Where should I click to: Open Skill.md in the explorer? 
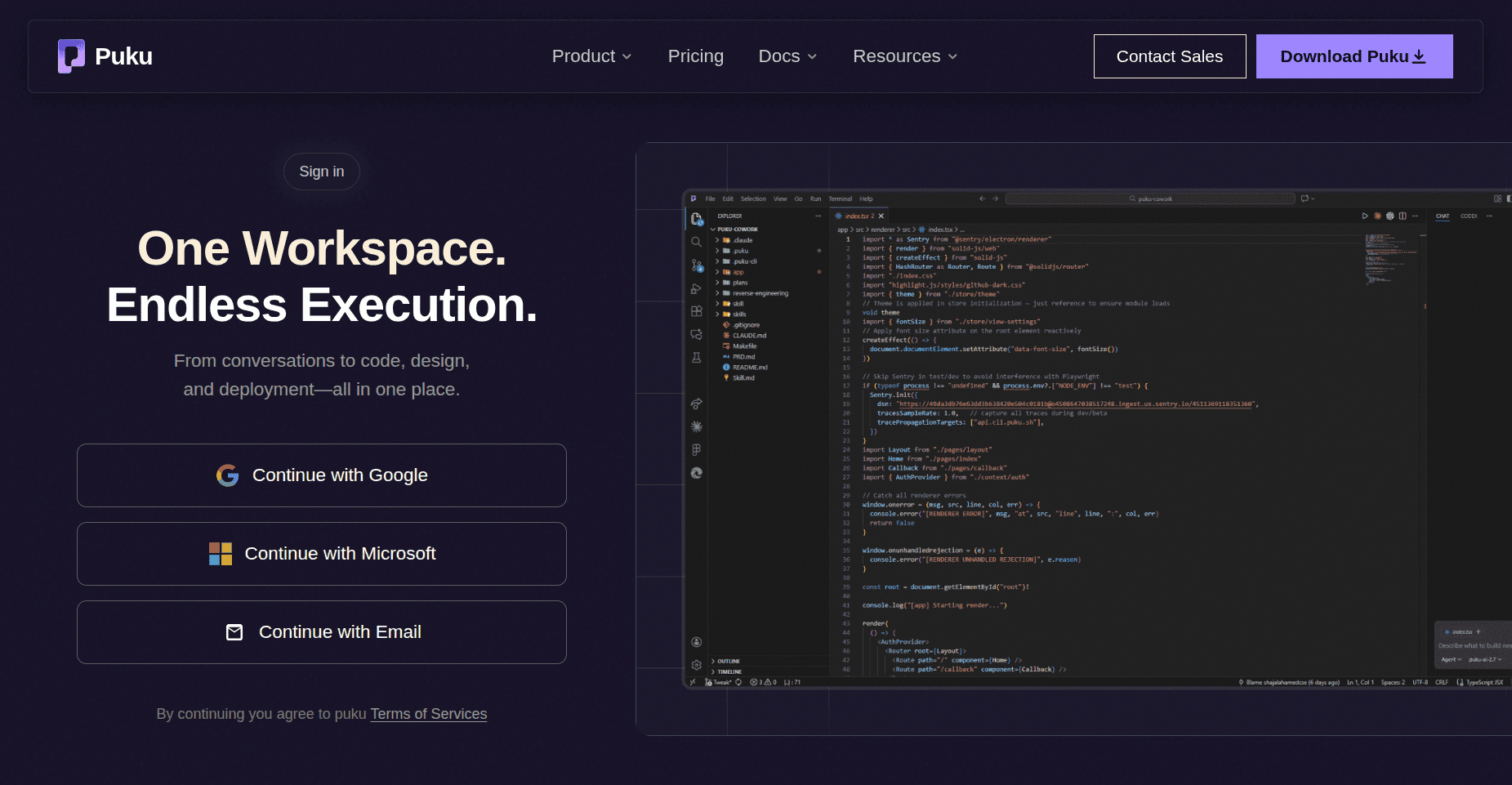coord(739,378)
